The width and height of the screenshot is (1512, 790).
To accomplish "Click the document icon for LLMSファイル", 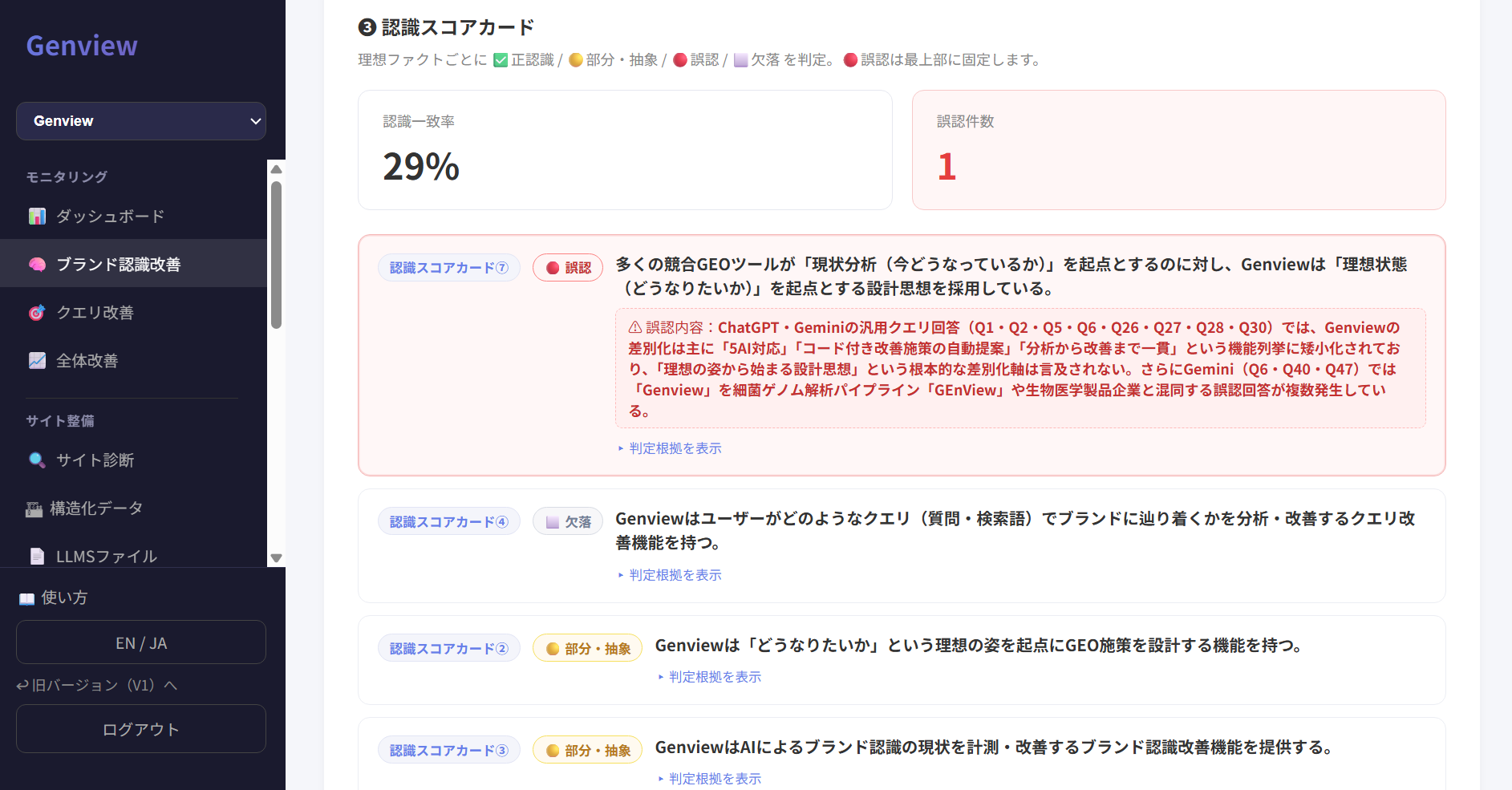I will (37, 557).
